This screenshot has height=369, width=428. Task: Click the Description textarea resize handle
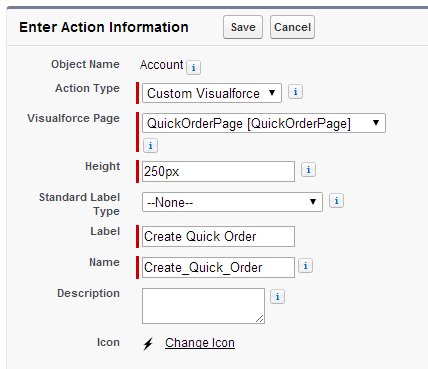(260, 319)
